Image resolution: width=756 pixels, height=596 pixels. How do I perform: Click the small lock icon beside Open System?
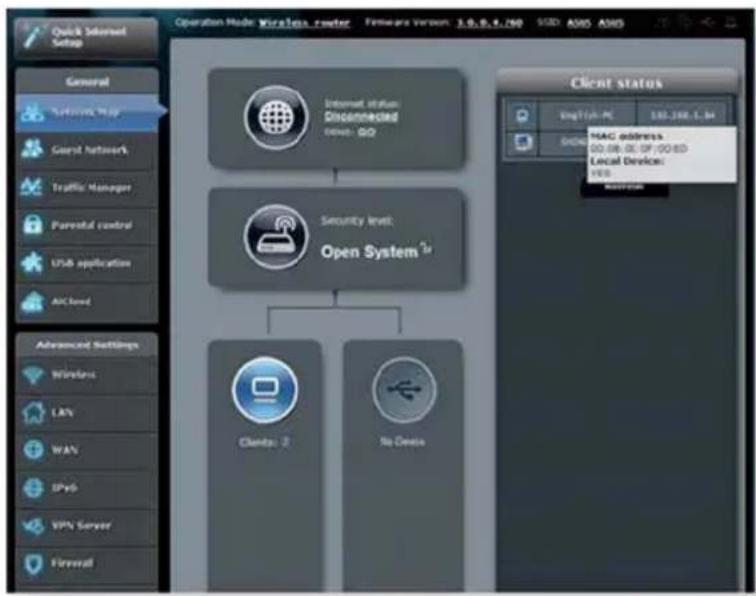426,248
